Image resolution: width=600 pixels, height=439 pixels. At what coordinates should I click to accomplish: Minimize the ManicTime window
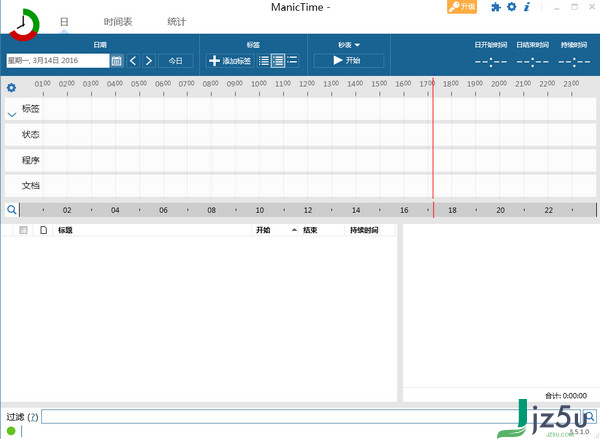[557, 7]
